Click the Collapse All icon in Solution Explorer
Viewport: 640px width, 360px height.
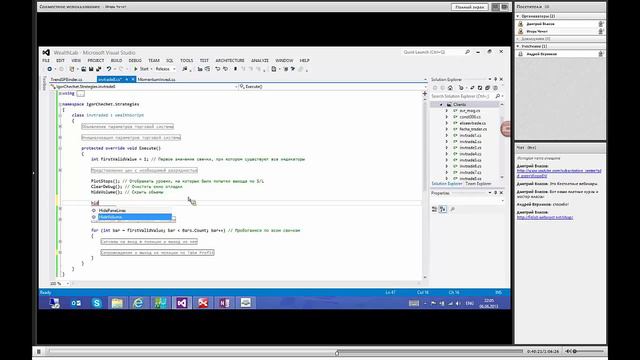[x=480, y=88]
